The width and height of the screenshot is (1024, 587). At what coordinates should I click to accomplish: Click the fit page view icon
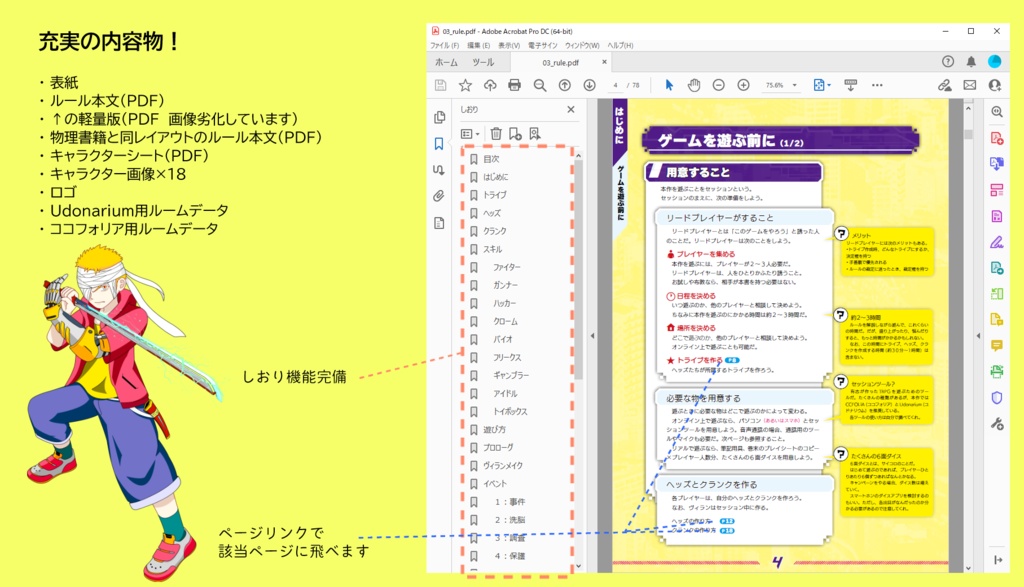(x=818, y=86)
